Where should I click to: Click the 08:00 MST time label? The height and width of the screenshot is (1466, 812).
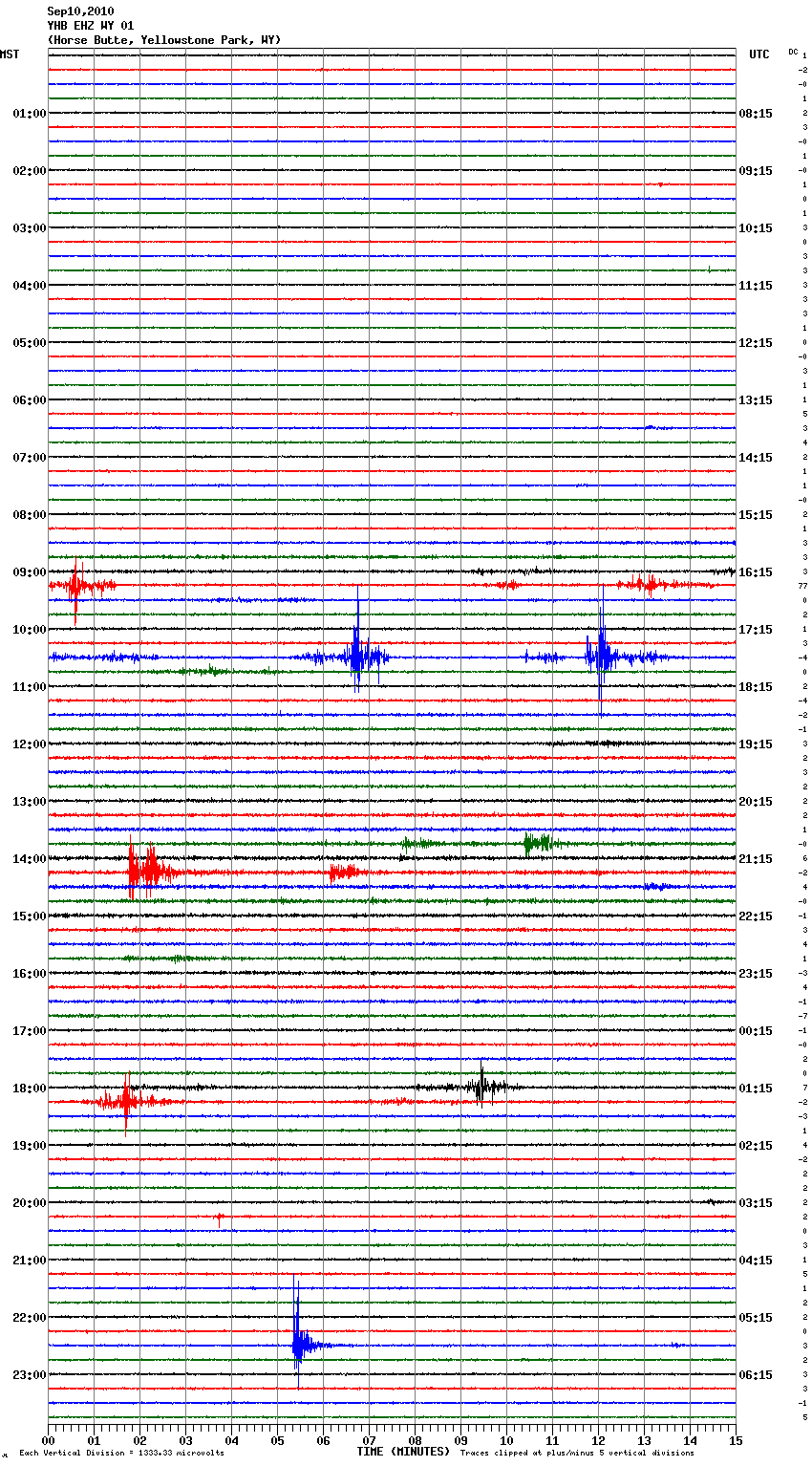coord(30,515)
